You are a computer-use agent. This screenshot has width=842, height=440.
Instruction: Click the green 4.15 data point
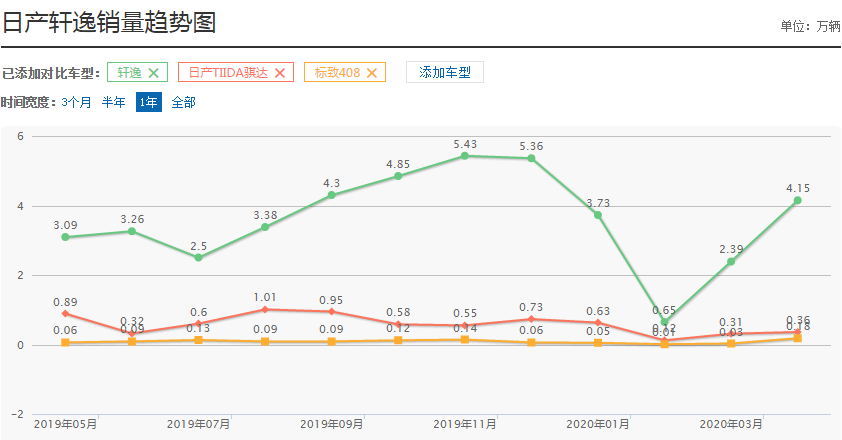(x=797, y=200)
